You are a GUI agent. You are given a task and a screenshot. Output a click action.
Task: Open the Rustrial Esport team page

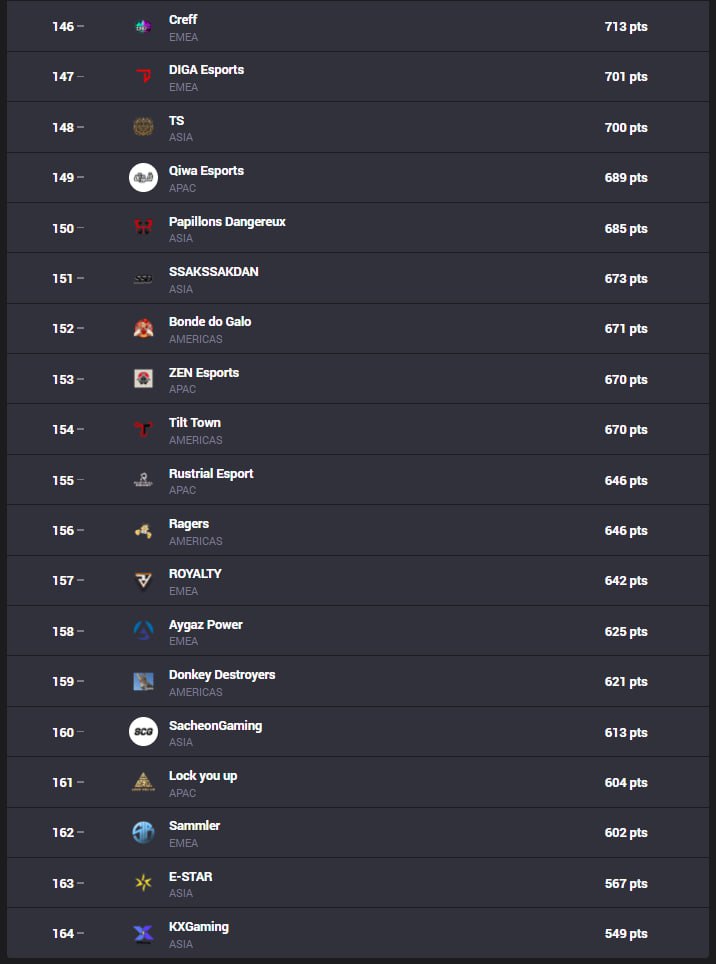click(211, 473)
